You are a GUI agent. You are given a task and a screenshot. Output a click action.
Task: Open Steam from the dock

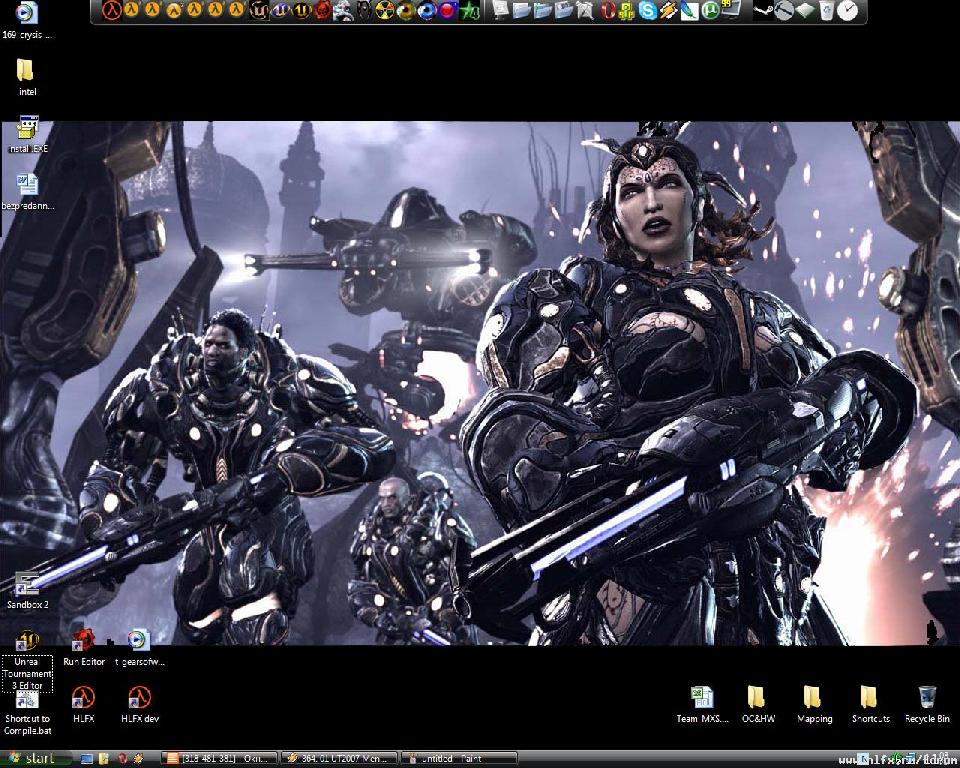[x=763, y=10]
